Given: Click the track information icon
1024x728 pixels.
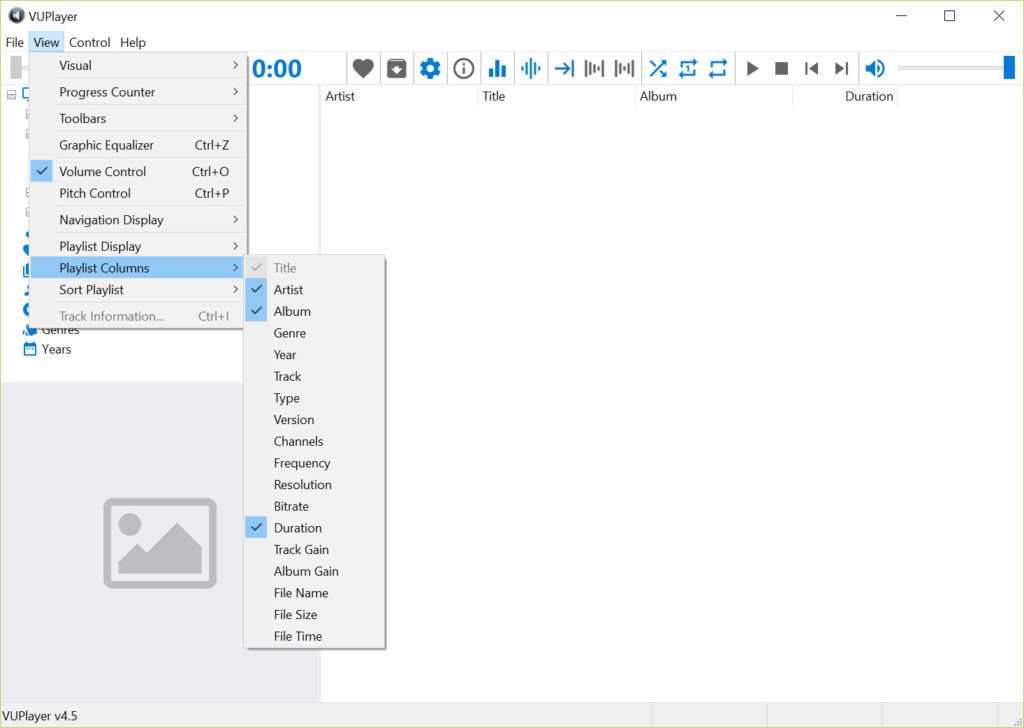Looking at the screenshot, I should coord(464,68).
